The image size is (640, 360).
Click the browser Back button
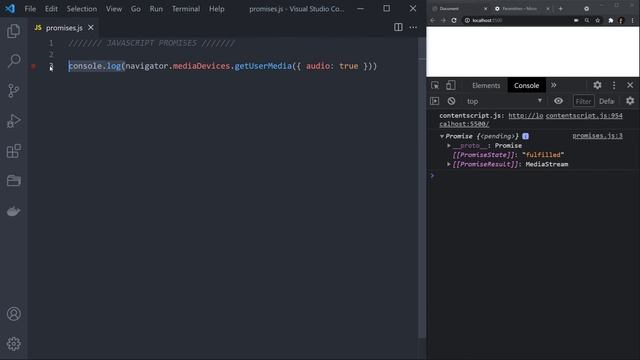click(x=433, y=20)
